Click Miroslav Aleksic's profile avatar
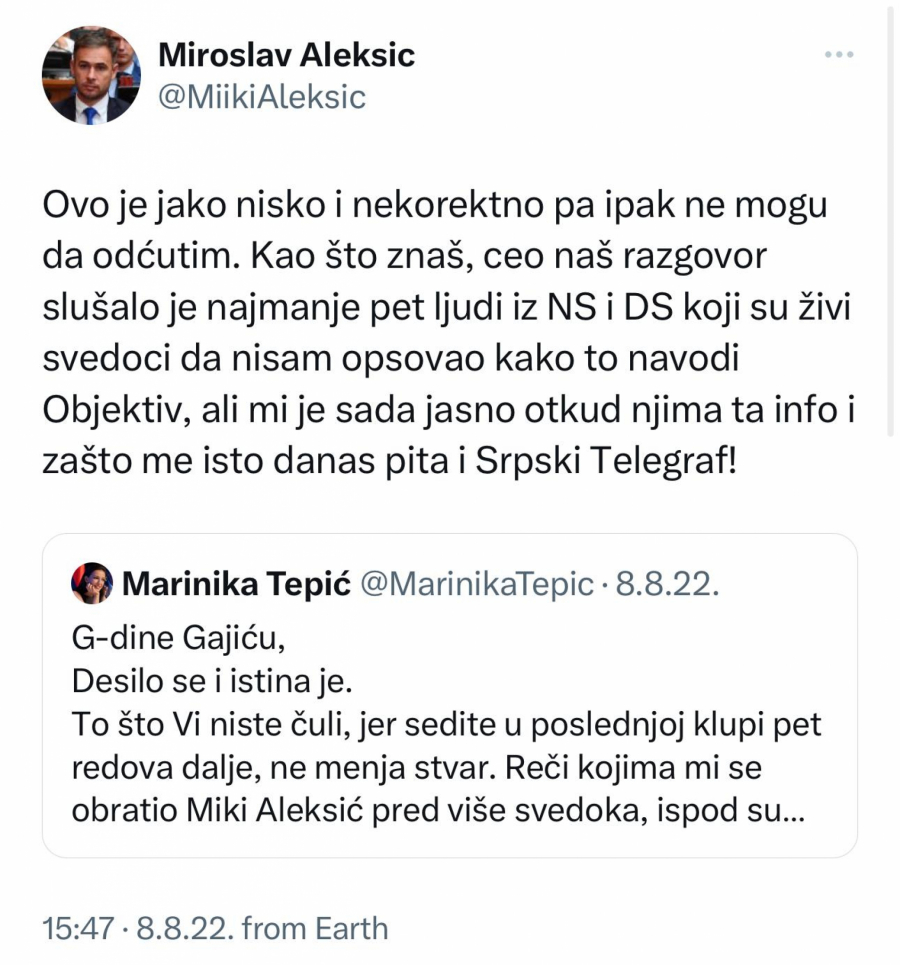Viewport: 900px width, 965px height. (x=91, y=76)
